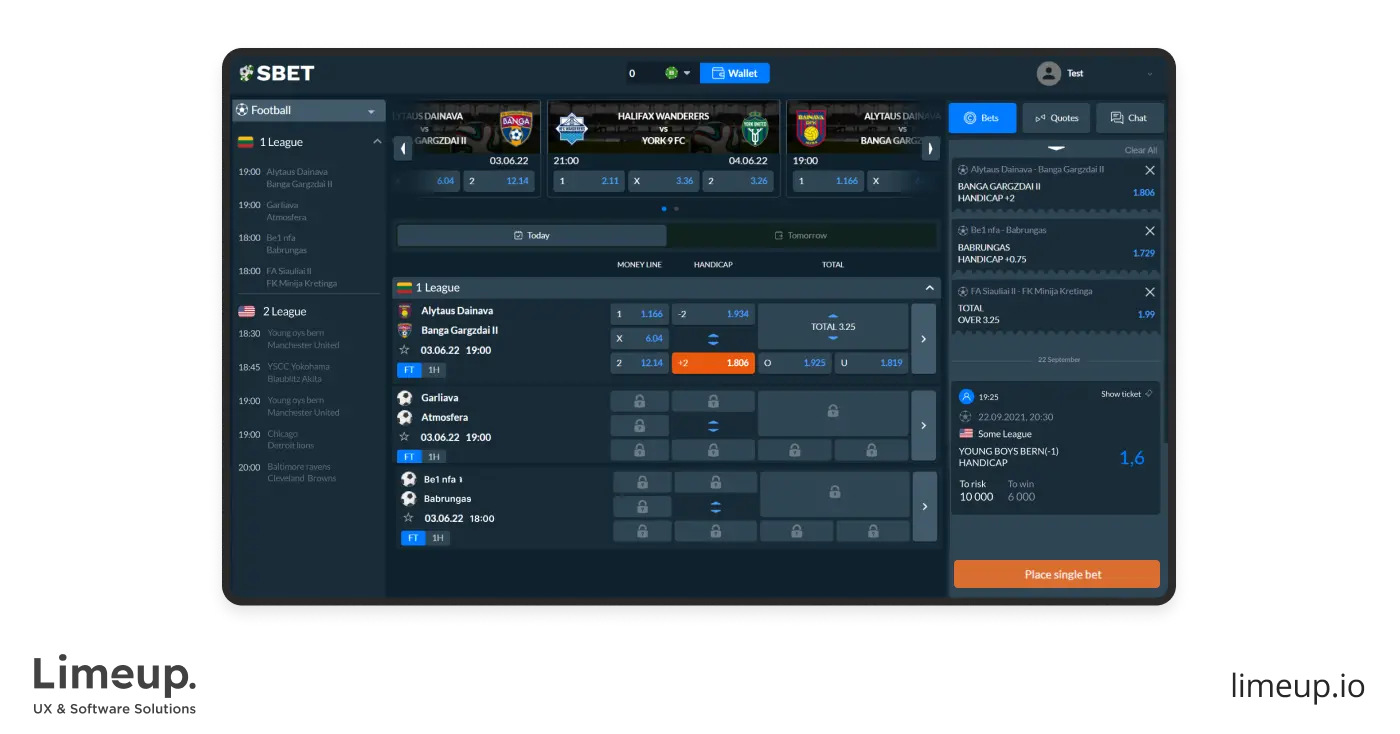
Task: Select the Football sports category icon
Action: click(x=241, y=110)
